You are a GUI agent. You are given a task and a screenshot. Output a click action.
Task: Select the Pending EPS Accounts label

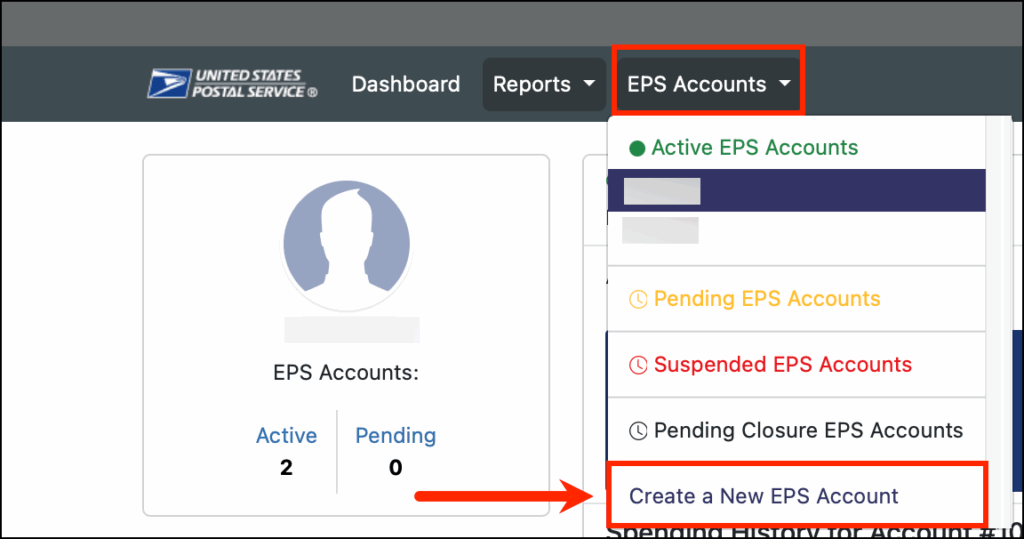click(x=767, y=299)
